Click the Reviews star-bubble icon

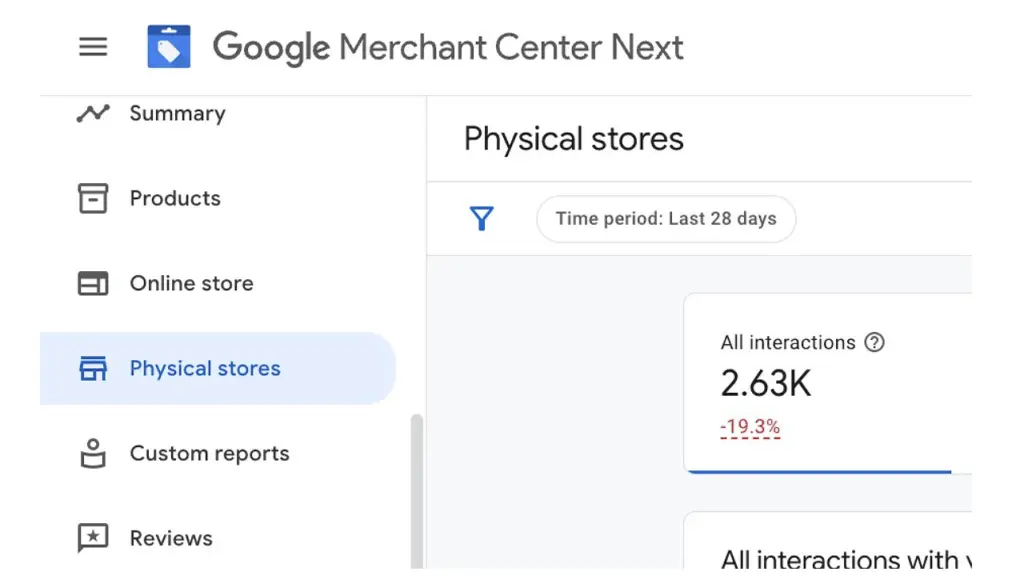pyautogui.click(x=93, y=538)
